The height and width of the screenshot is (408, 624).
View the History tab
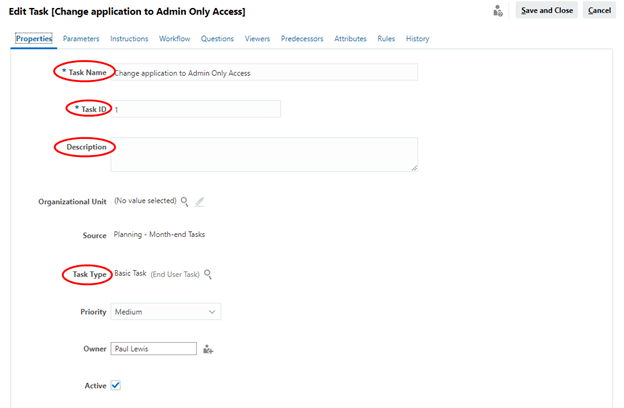click(x=418, y=39)
